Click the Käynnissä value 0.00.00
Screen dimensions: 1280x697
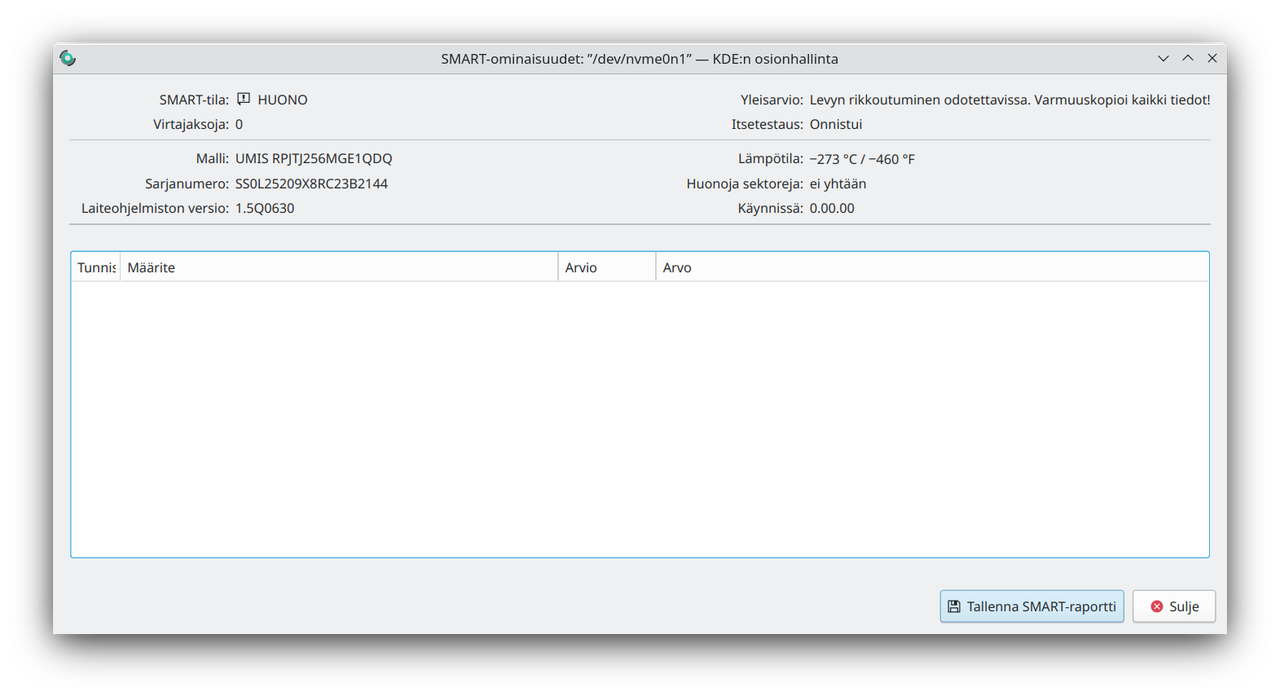coord(832,208)
